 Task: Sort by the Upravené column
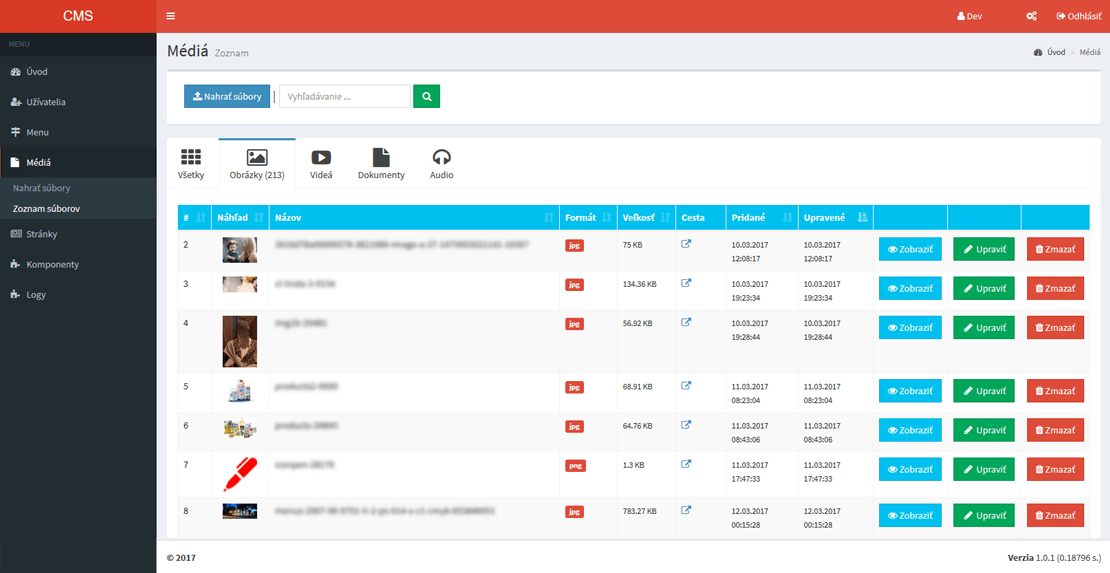coord(835,217)
